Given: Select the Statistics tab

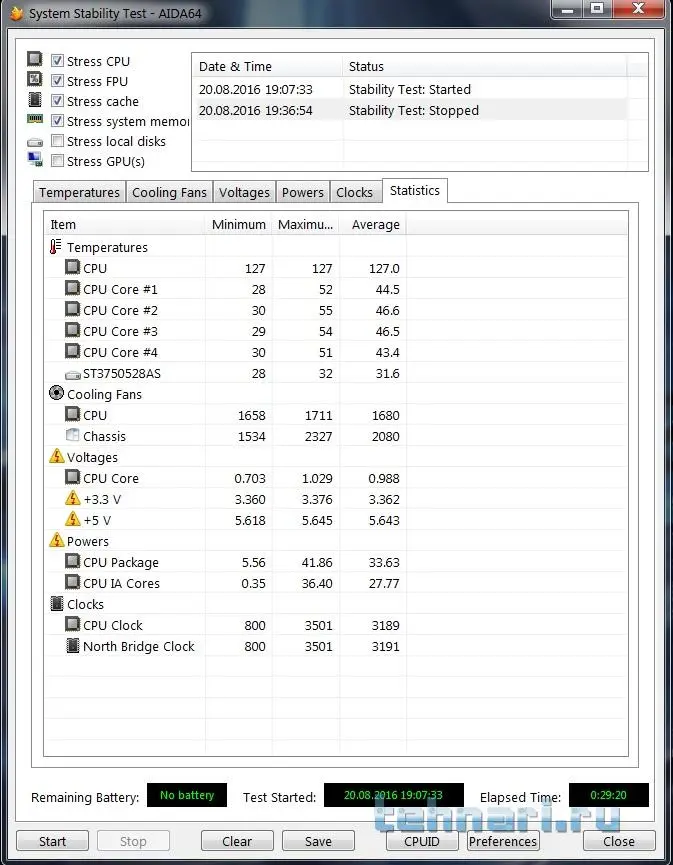Looking at the screenshot, I should pyautogui.click(x=415, y=191).
